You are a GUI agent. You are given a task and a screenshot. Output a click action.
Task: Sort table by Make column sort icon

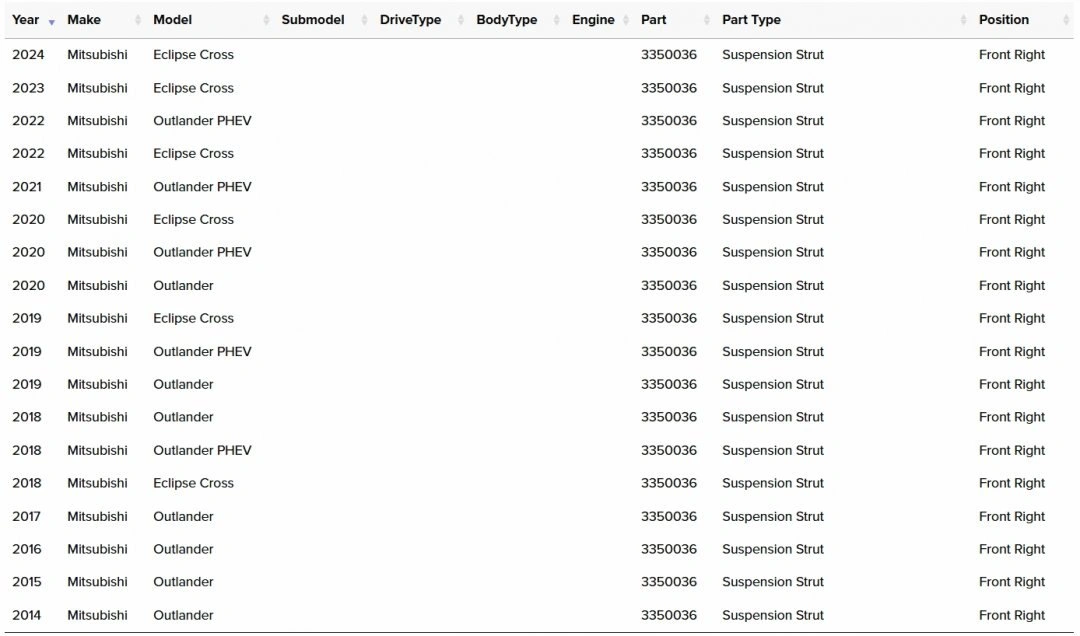pos(138,20)
